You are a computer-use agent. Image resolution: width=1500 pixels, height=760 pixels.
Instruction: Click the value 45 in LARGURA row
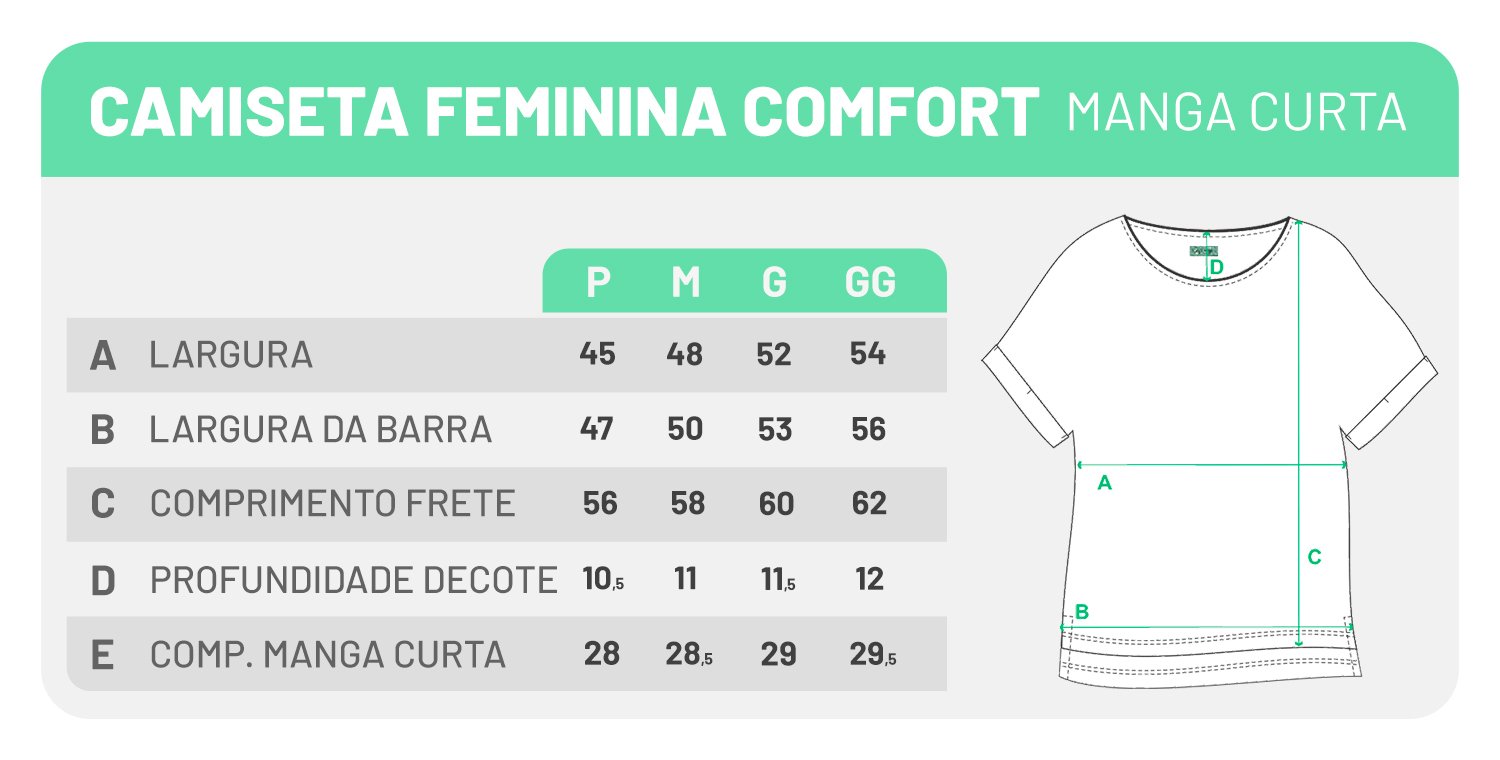597,354
